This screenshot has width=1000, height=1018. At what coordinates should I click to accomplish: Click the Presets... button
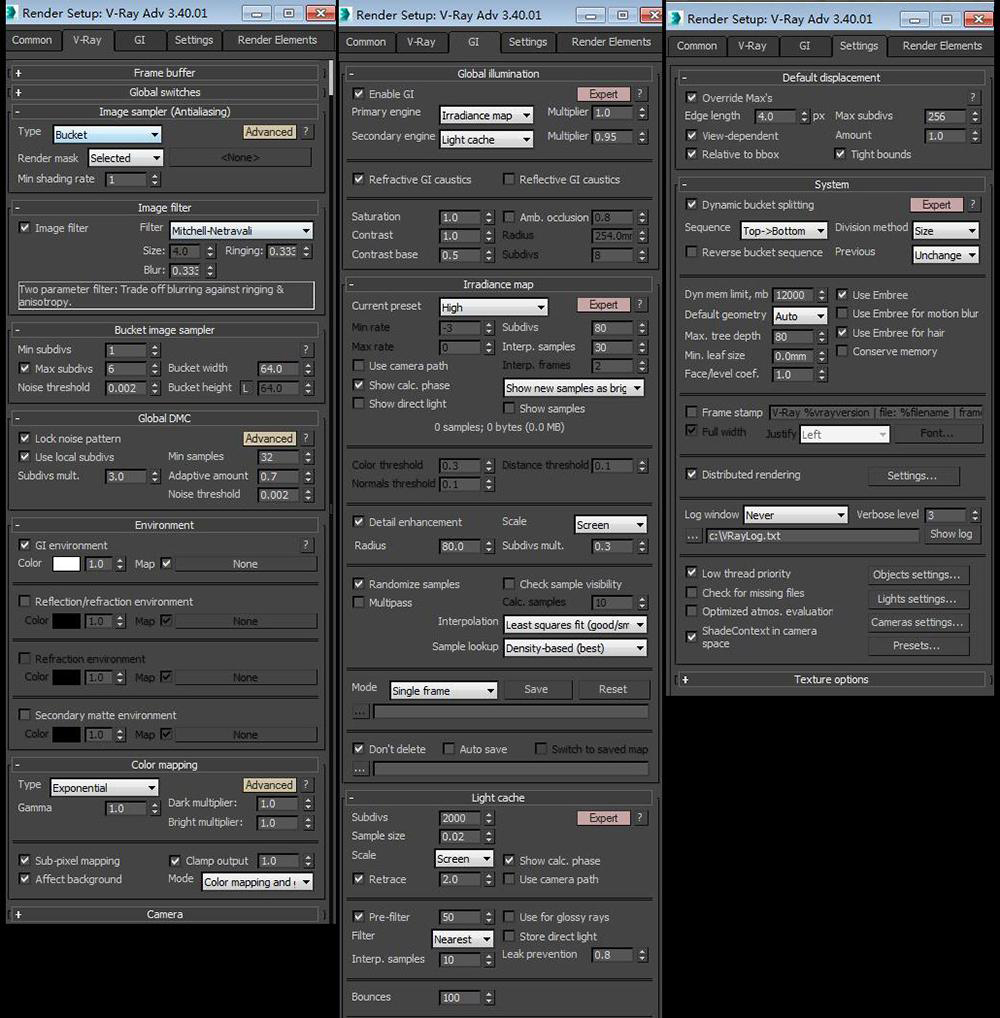coord(916,646)
